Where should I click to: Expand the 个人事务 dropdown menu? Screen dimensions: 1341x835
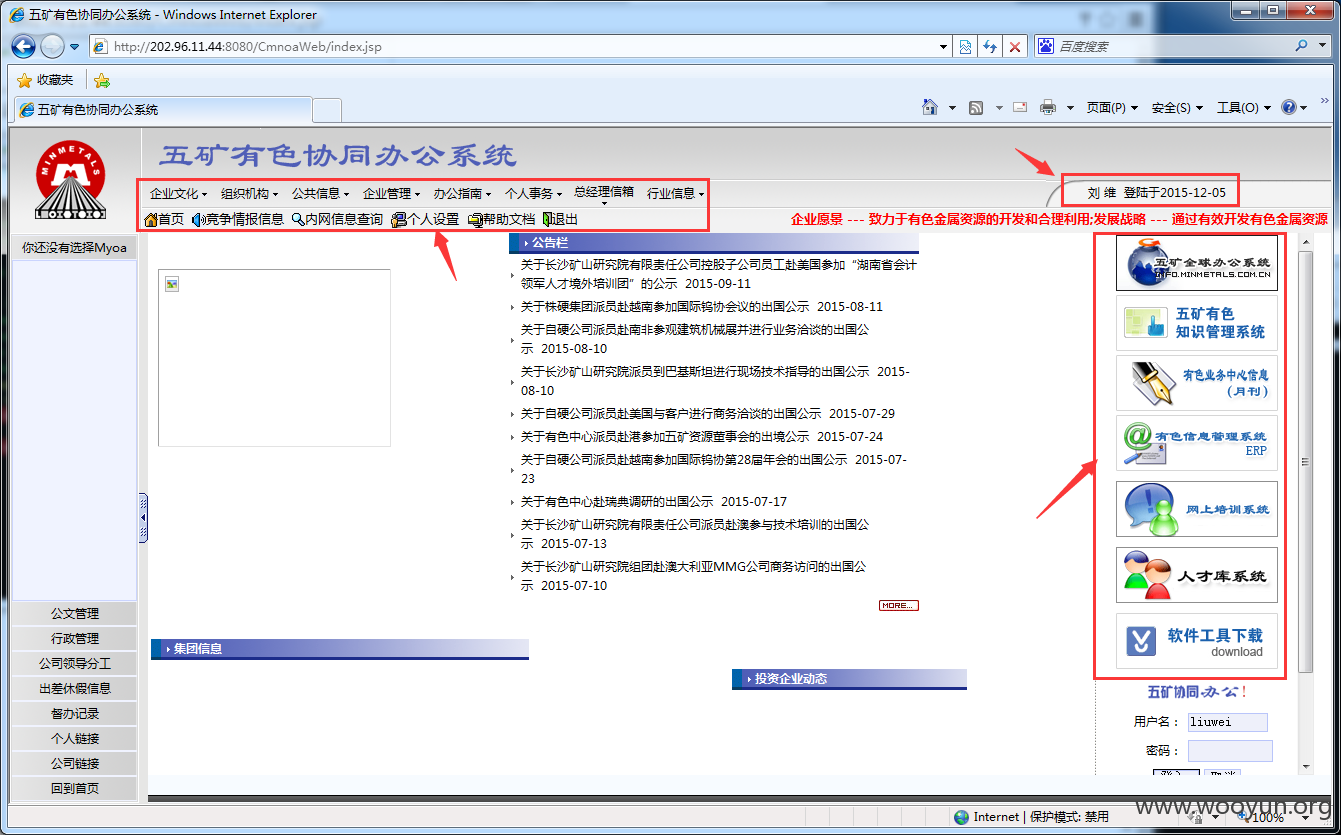(533, 194)
